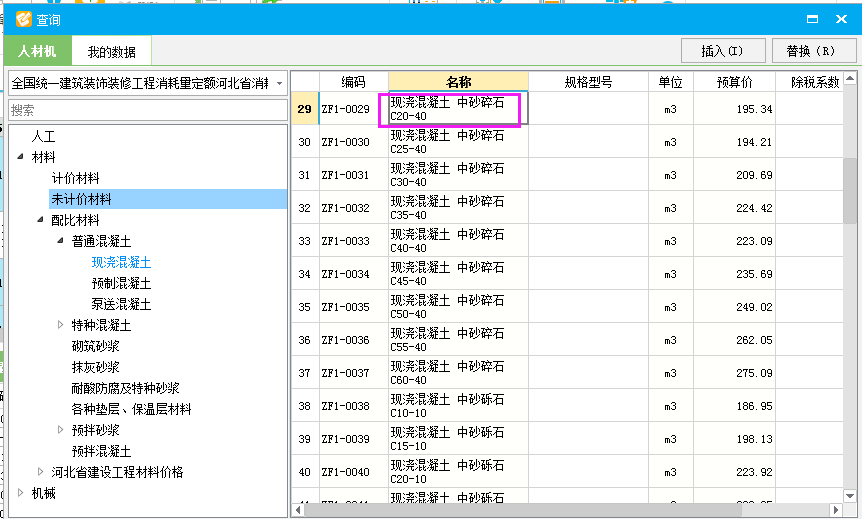Click the vertical scrollbar of the table
862x519 pixels.
(x=850, y=300)
